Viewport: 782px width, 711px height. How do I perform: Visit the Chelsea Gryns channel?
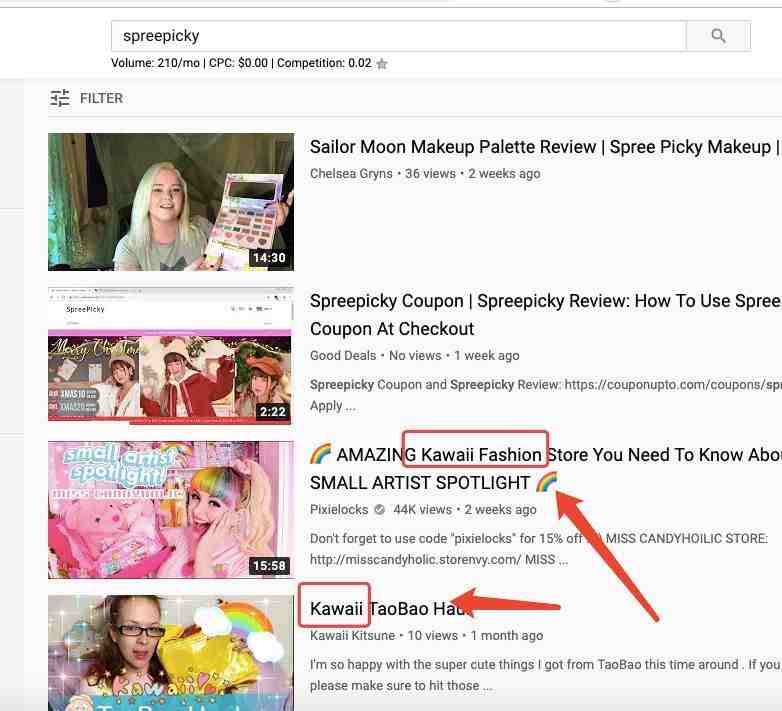pos(351,174)
